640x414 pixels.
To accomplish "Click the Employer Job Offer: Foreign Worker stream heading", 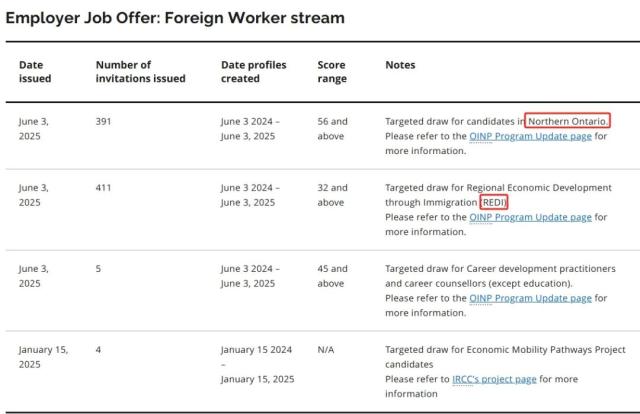I will point(175,18).
